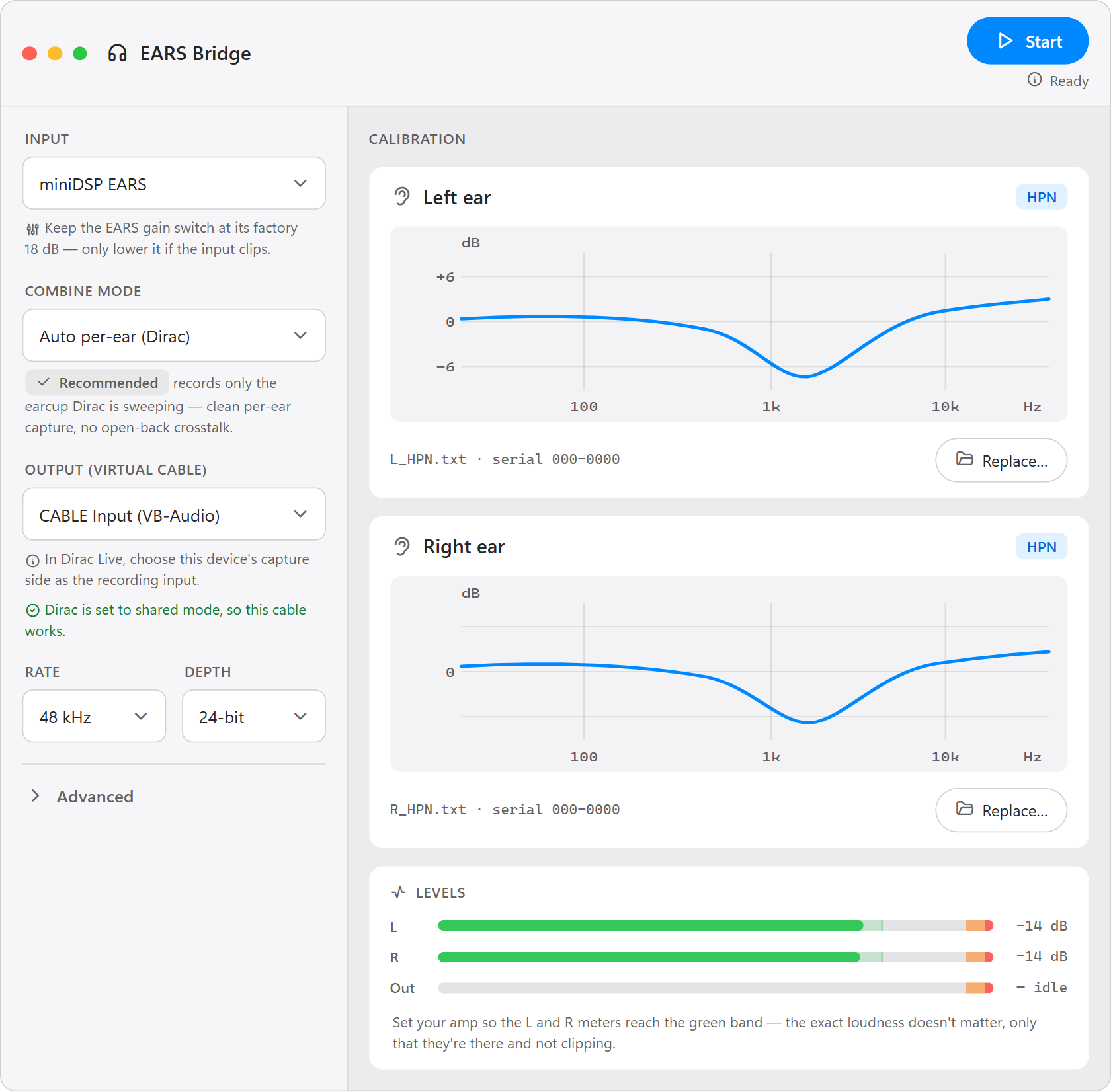Click the headphones icon beside EARS Bridge

click(x=117, y=54)
